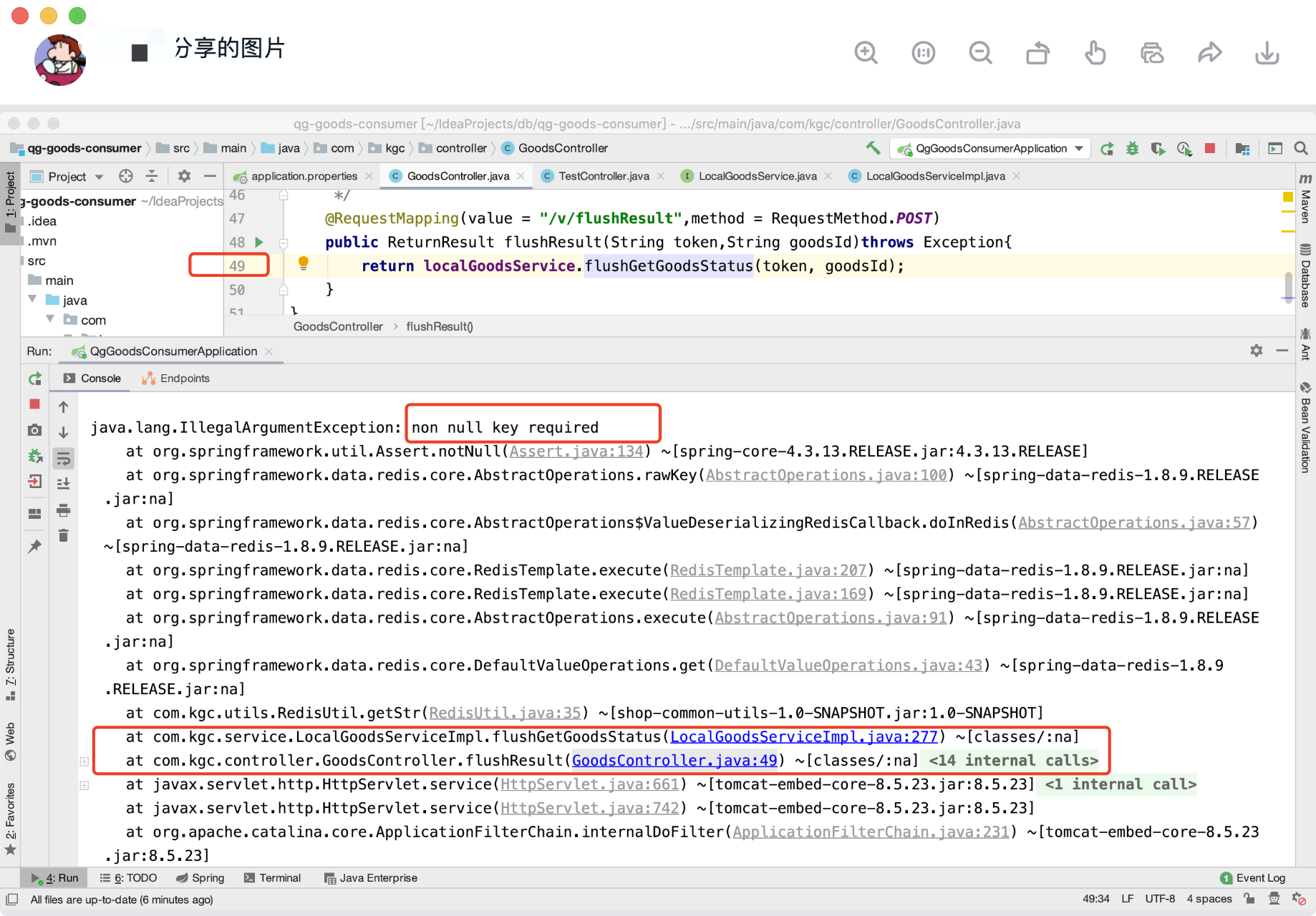Rerun the QgGoodsConsumerApplication
The height and width of the screenshot is (916, 1316).
(34, 379)
